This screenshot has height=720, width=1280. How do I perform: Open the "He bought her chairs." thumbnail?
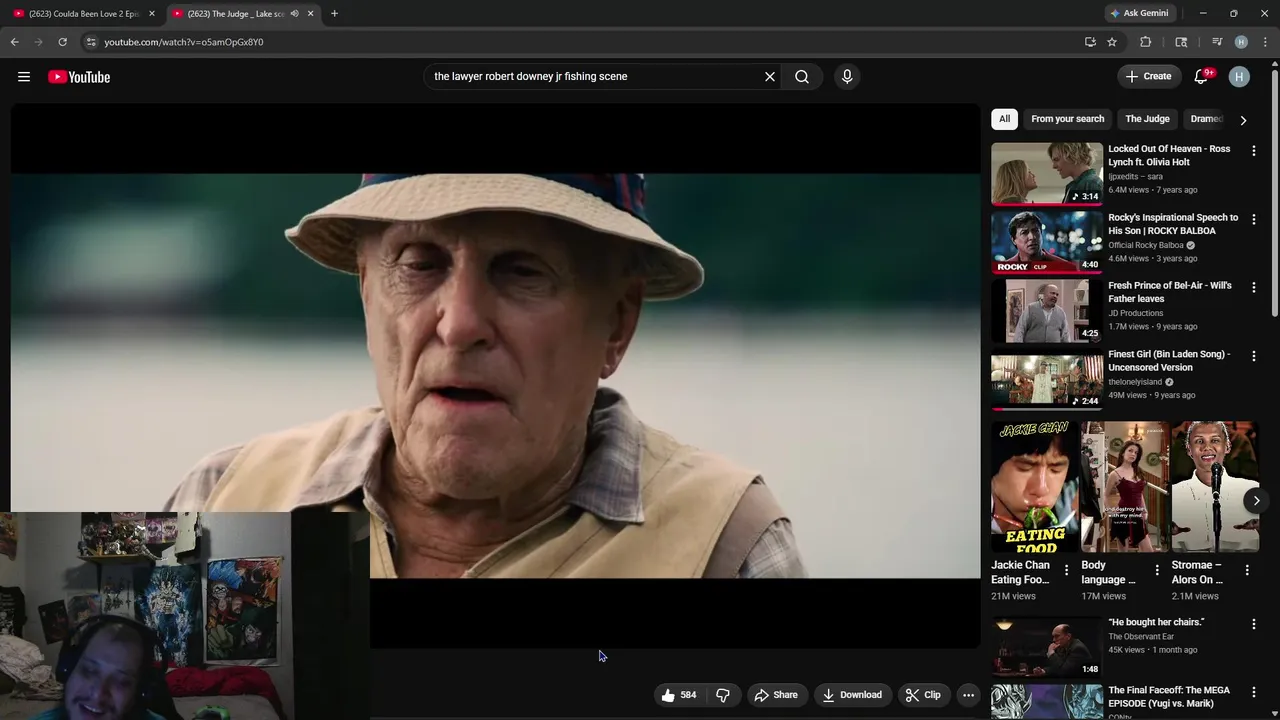point(1047,646)
